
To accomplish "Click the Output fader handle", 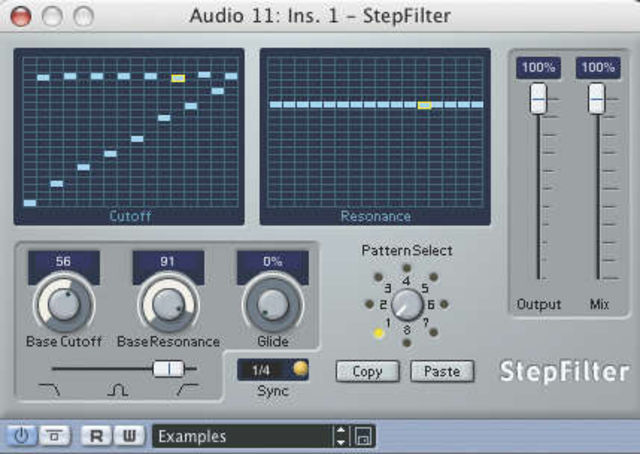I will coord(538,98).
